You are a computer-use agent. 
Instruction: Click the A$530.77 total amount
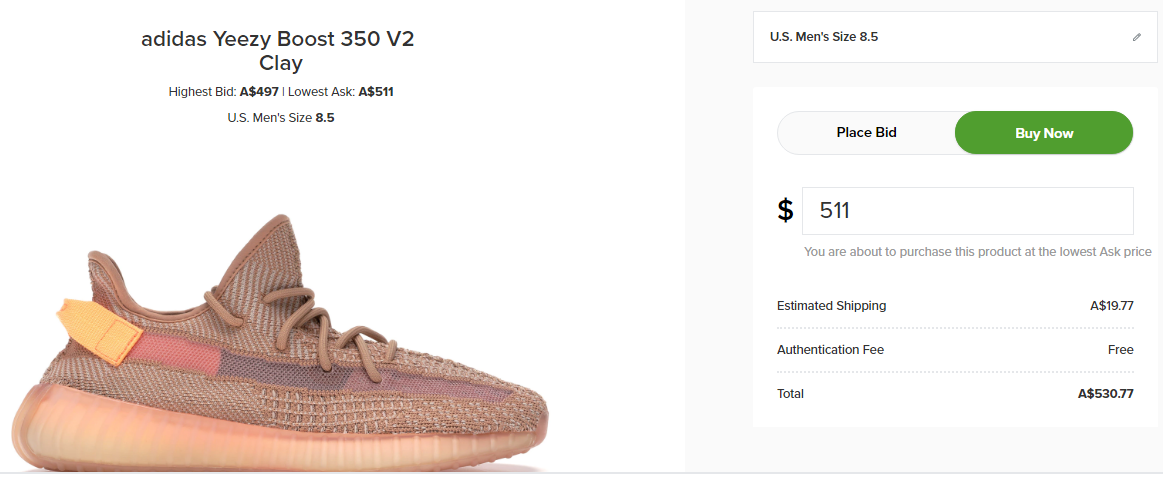pos(1105,394)
